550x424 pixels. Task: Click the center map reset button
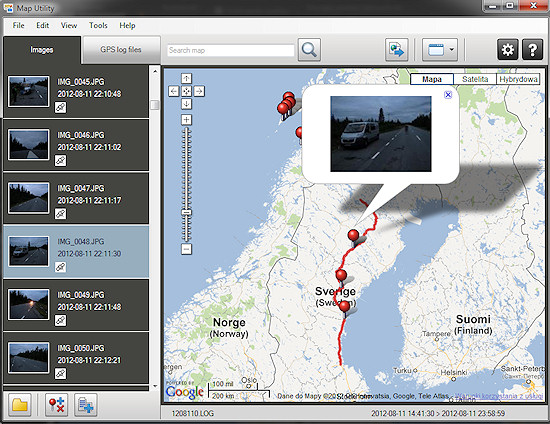tap(186, 91)
